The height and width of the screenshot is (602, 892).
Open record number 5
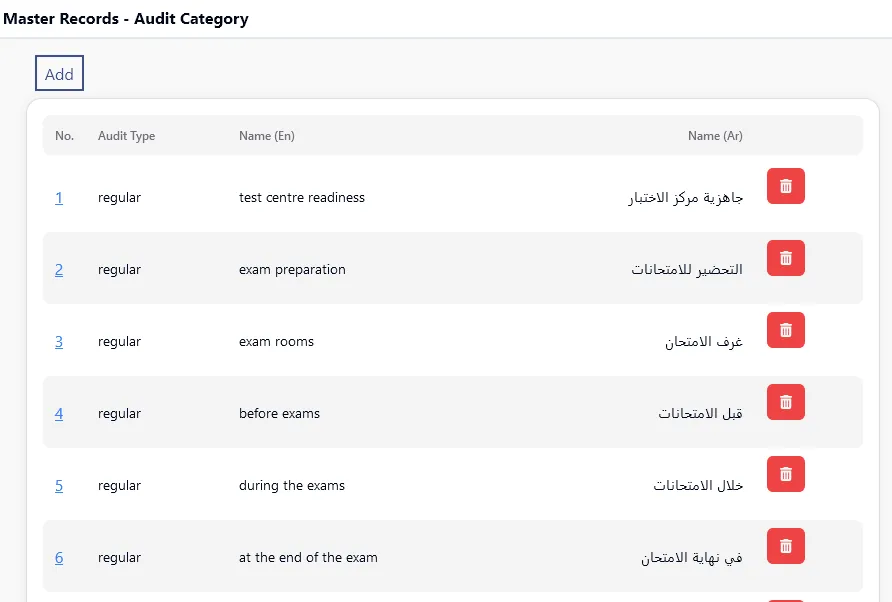(x=58, y=486)
